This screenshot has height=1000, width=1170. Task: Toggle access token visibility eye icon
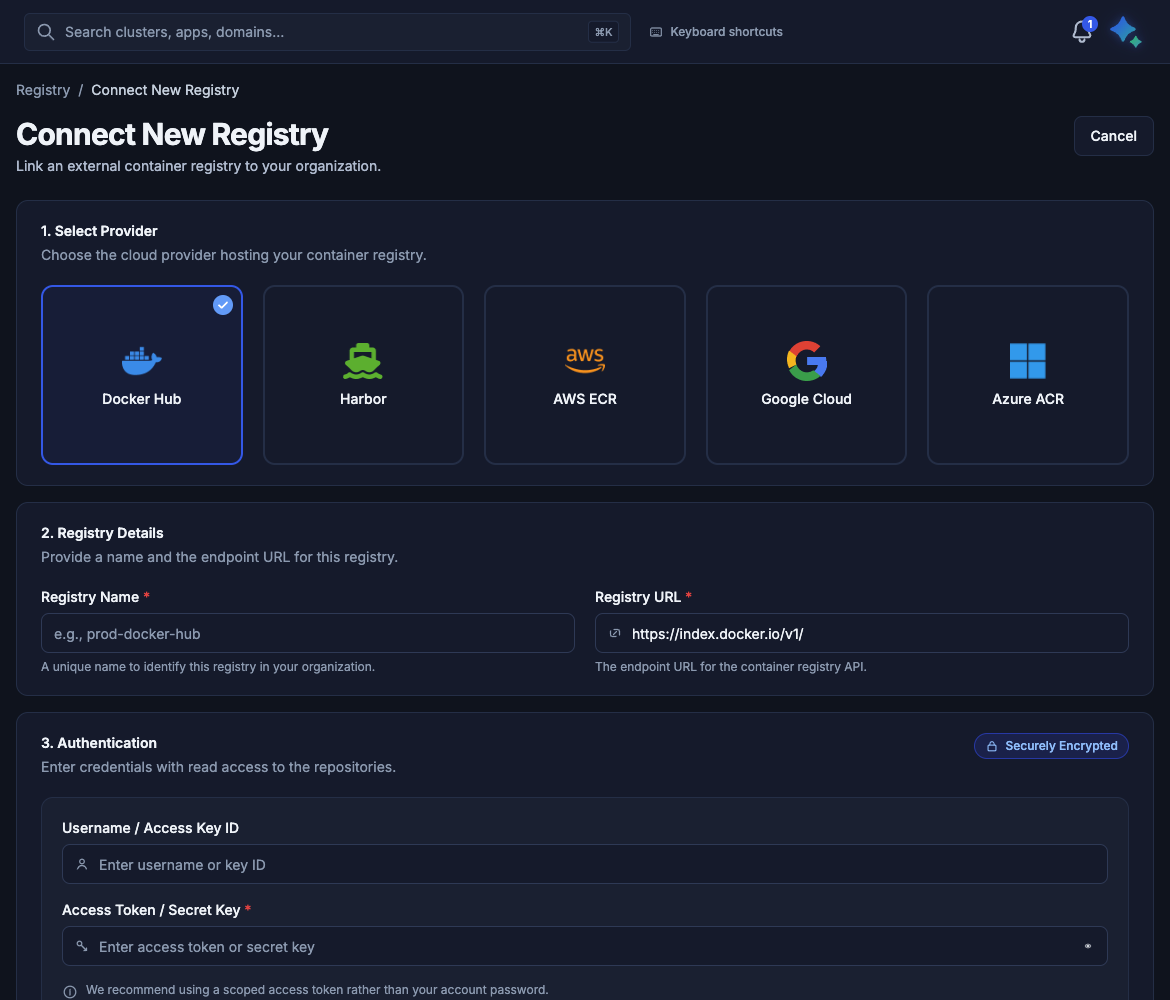coord(1087,946)
